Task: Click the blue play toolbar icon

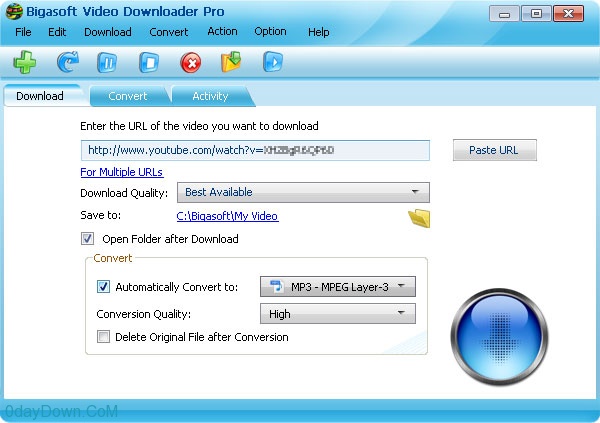Action: click(273, 62)
